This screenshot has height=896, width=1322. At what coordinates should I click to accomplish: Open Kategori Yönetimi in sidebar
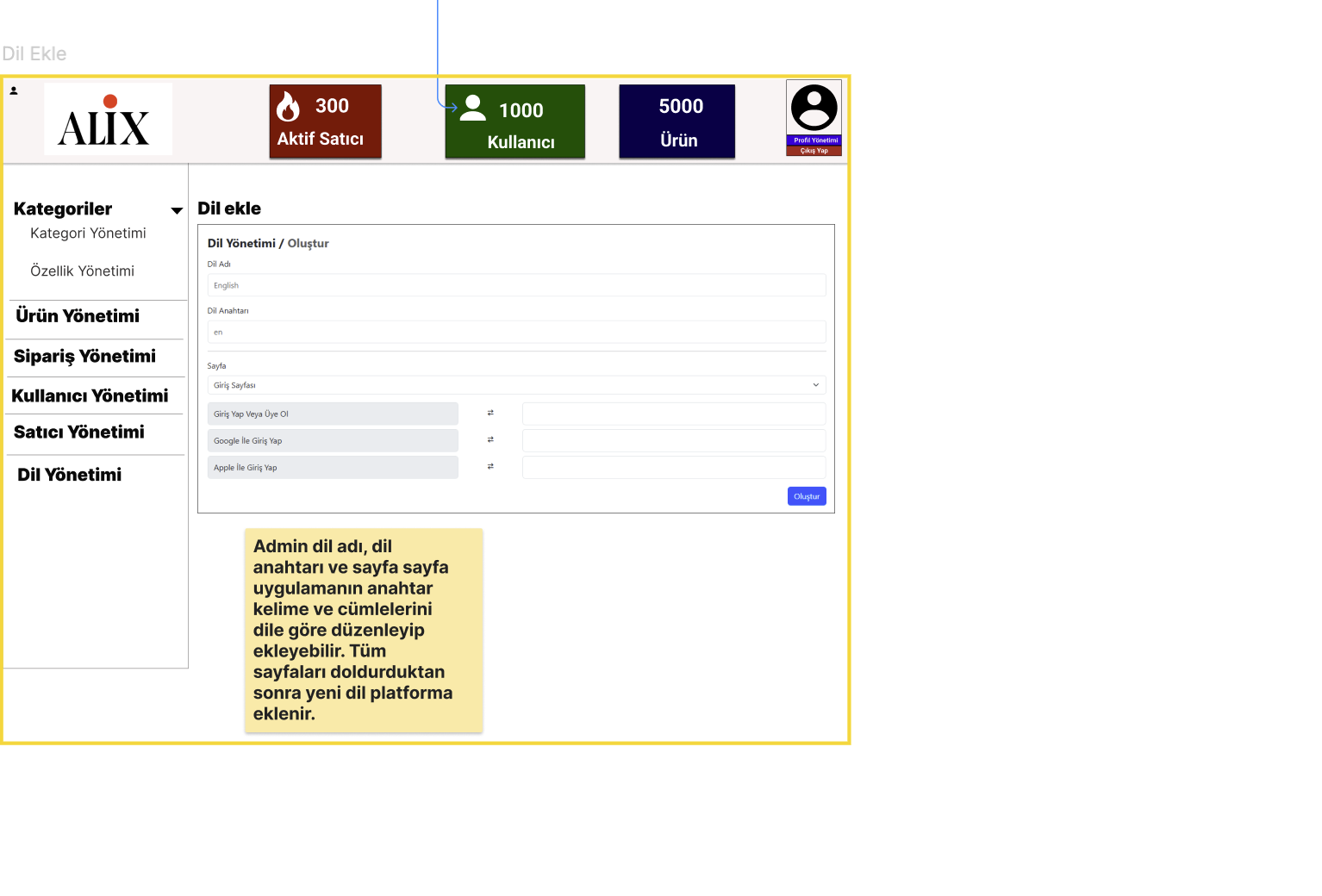[88, 233]
